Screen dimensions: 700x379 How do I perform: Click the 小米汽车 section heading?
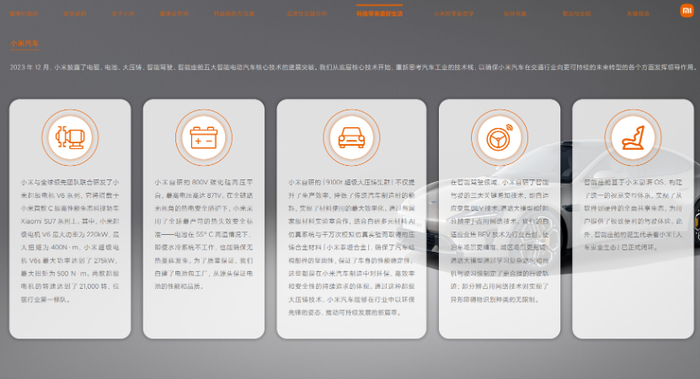point(25,43)
